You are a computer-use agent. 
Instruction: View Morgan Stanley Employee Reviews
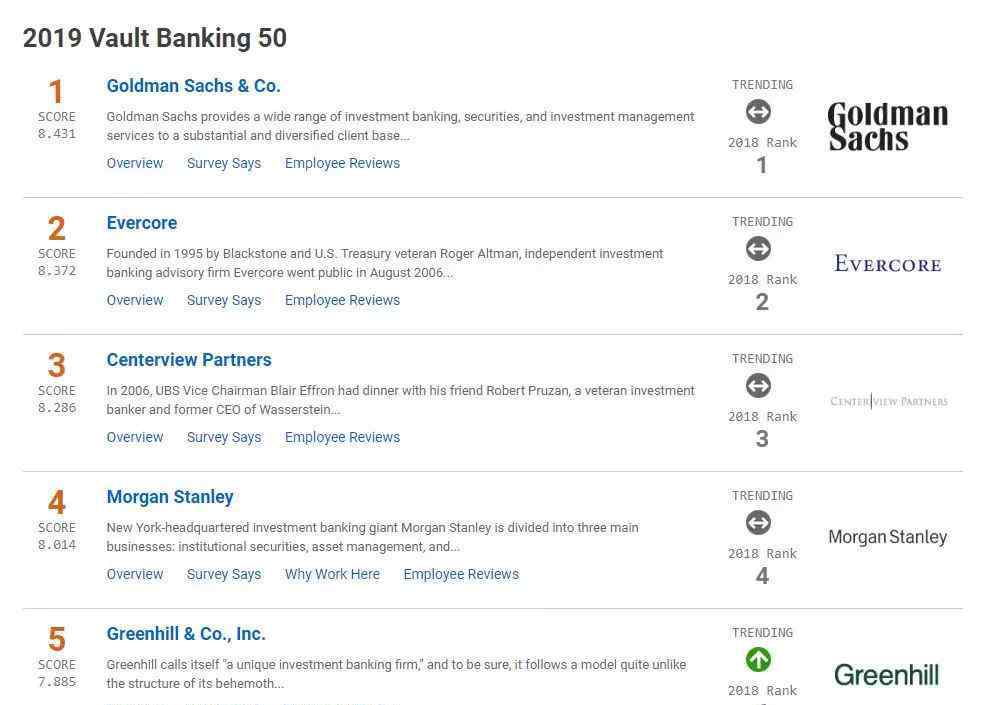[x=461, y=574]
